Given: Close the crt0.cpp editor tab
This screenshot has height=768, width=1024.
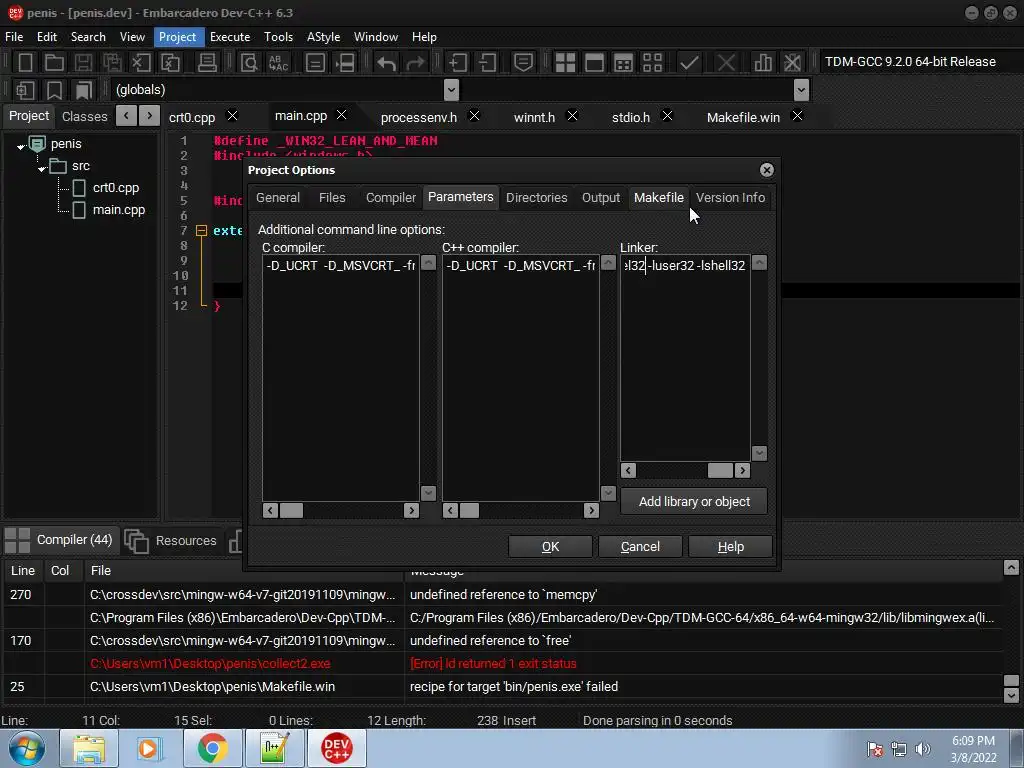Looking at the screenshot, I should [232, 116].
